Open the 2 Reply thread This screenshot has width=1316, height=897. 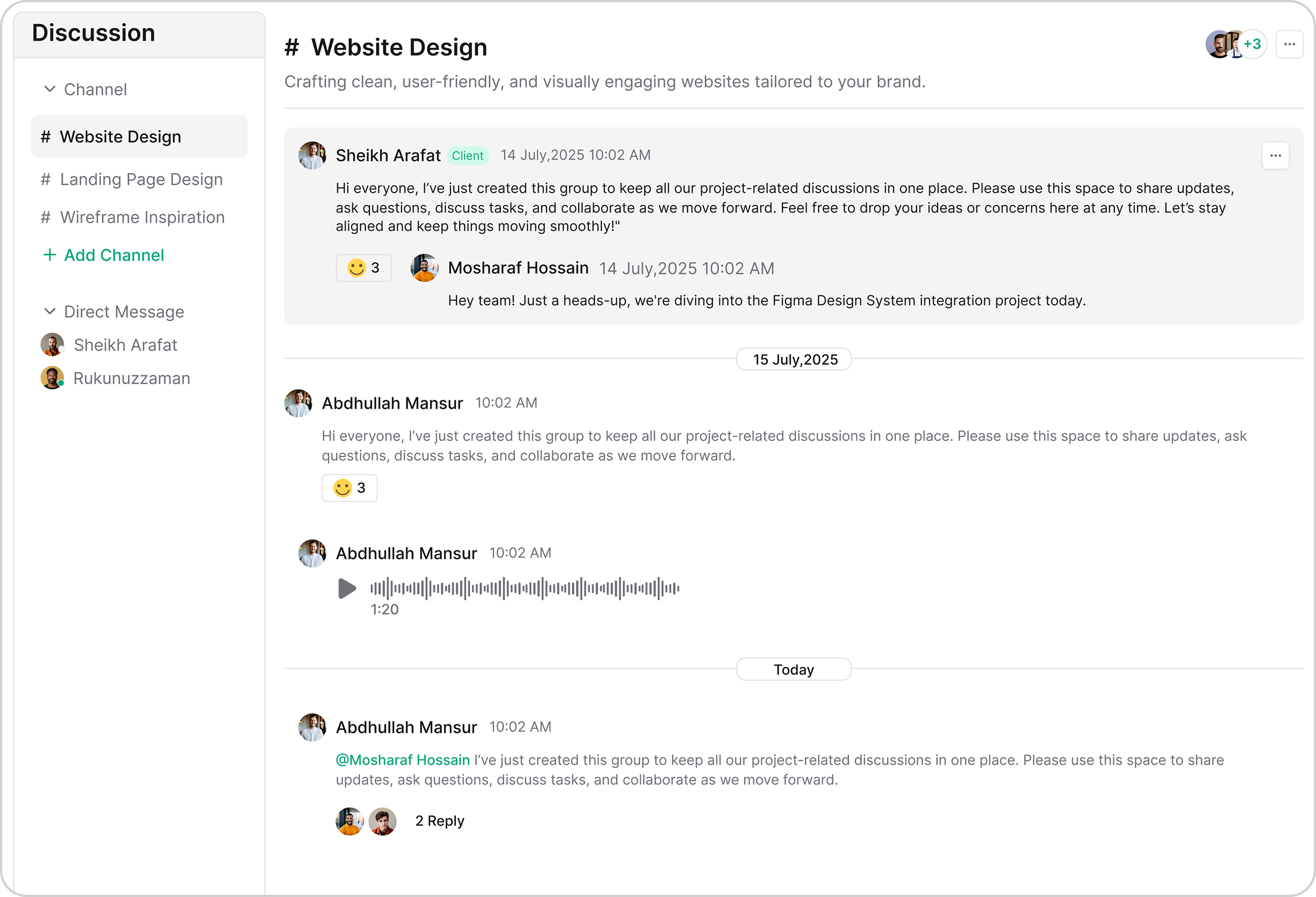pyautogui.click(x=439, y=821)
